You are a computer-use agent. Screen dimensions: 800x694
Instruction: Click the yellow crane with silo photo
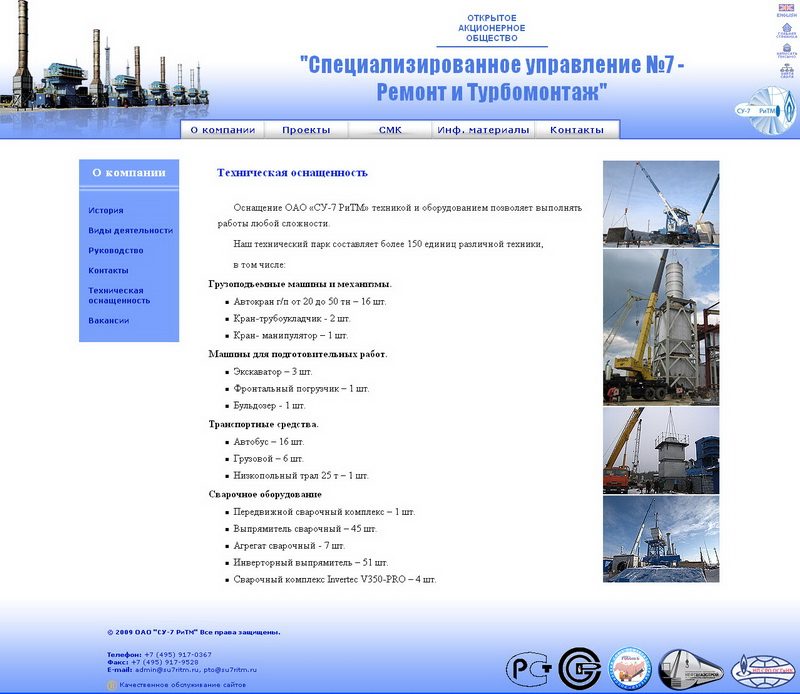coord(660,327)
